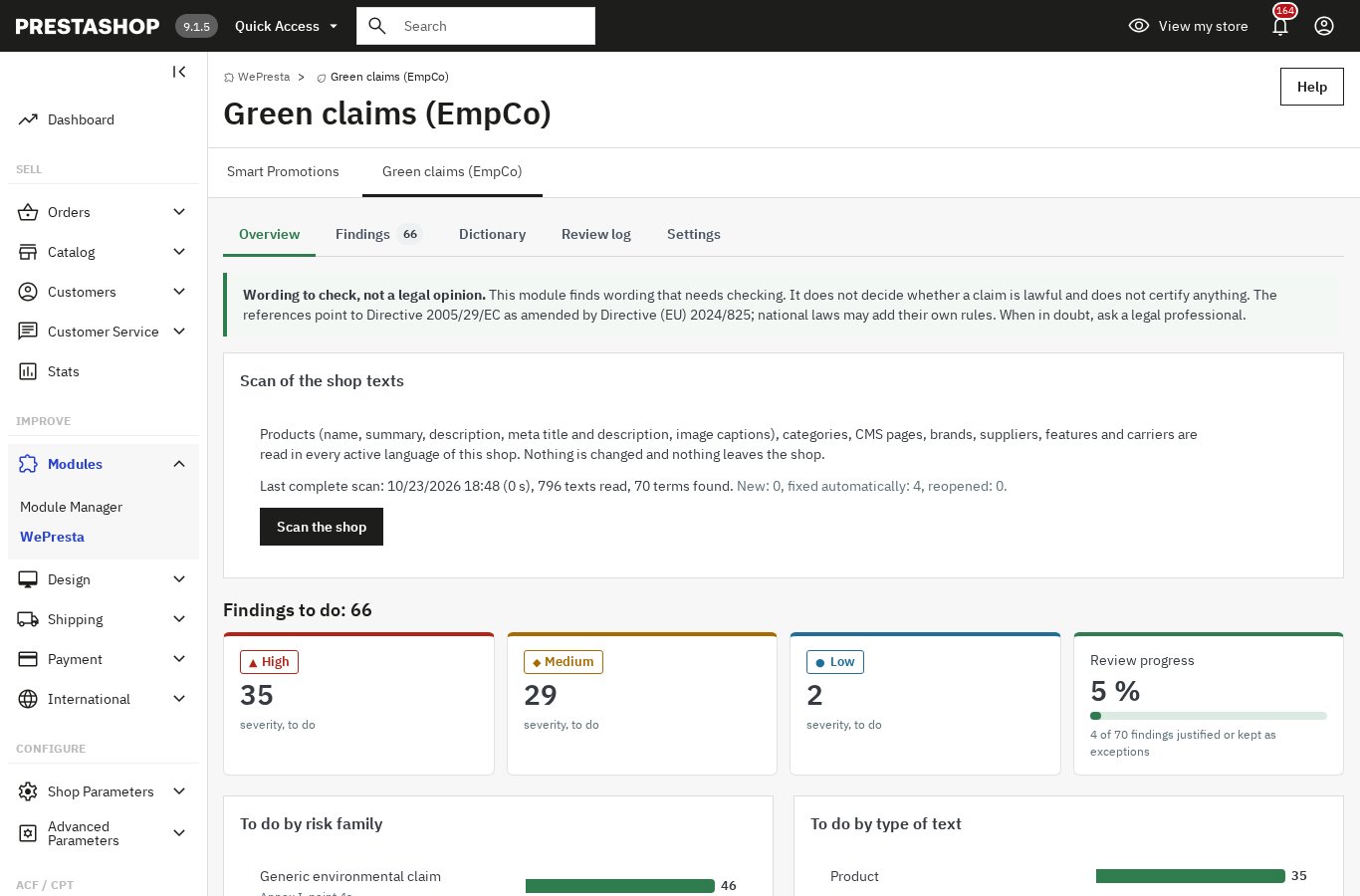Click the High severity findings card

coord(358,704)
